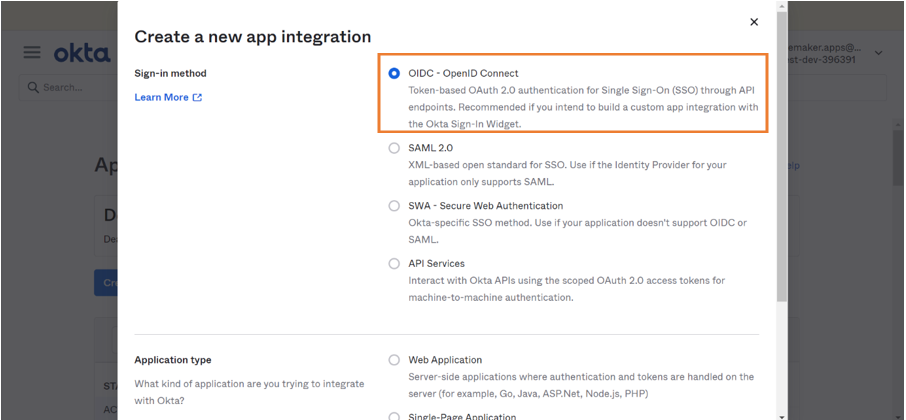Click the 'SAML 2.0' label text
Image resolution: width=906 pixels, height=420 pixels.
430,148
